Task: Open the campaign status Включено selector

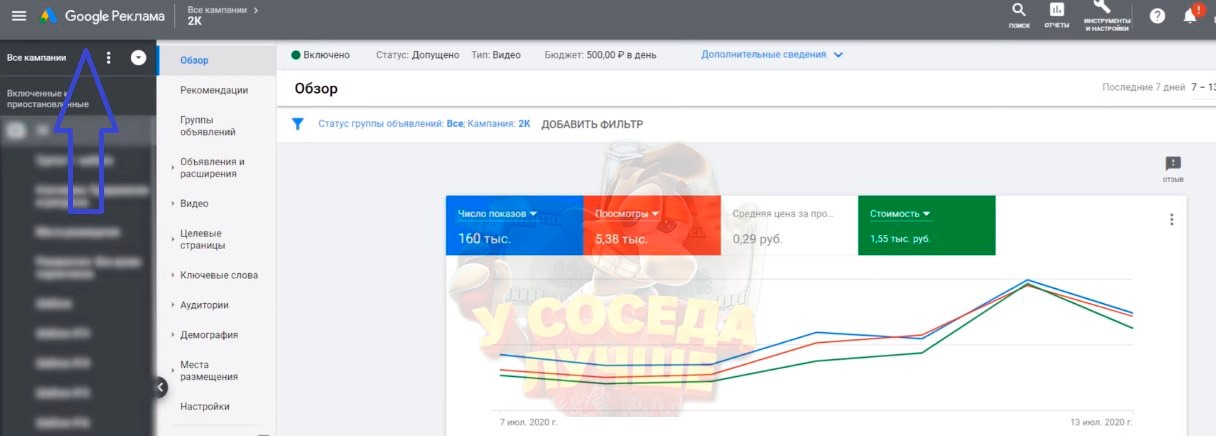Action: coord(320,55)
